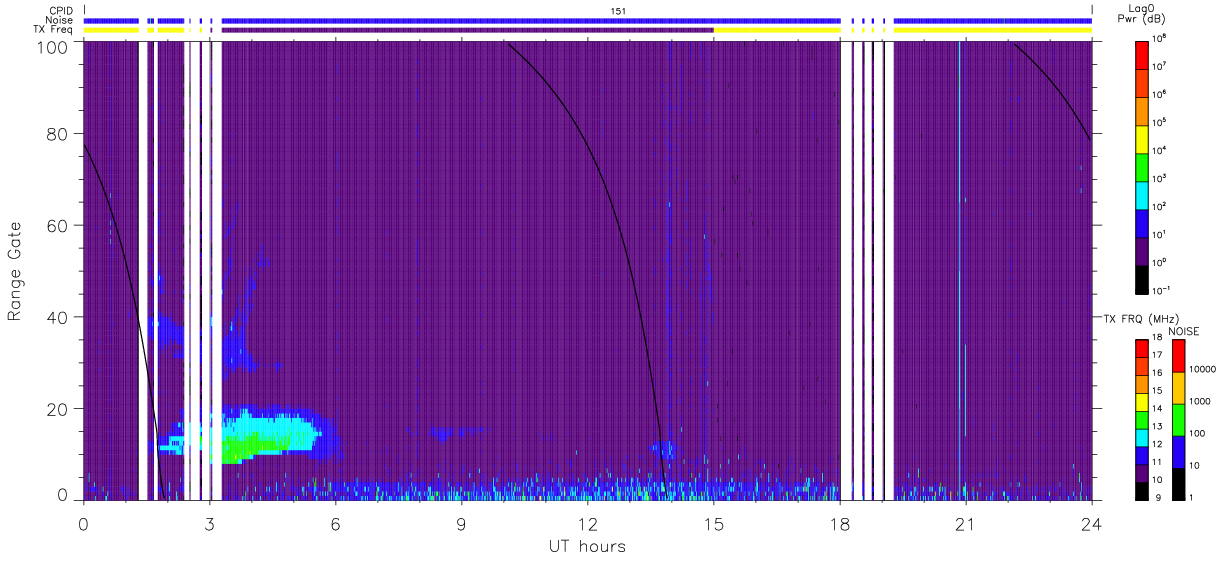Click the '6' tick on UT hours axis
The width and height of the screenshot is (1228, 567).
[x=336, y=523]
